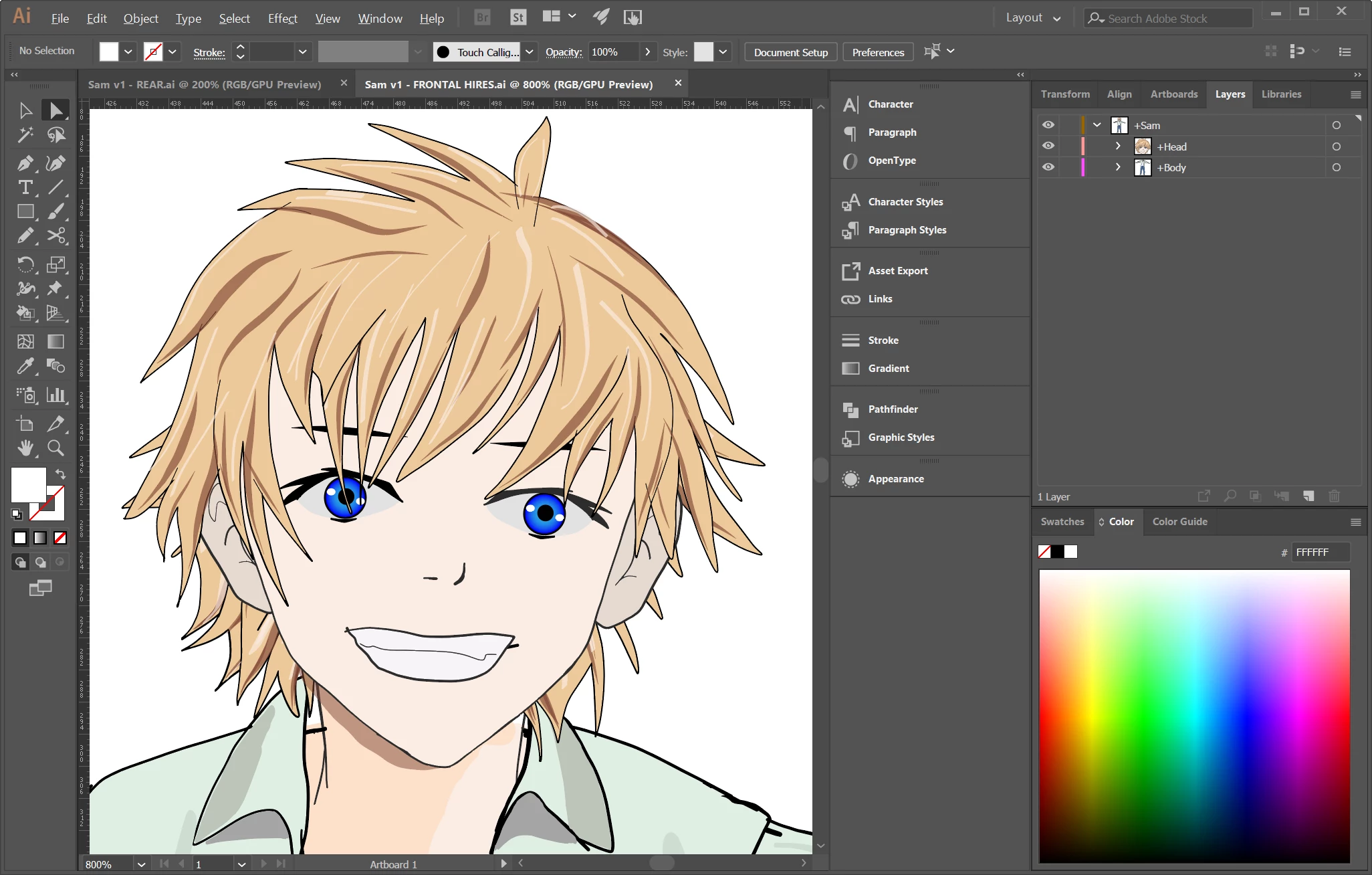Screen dimensions: 1372x875
Task: Activate the Zoom tool
Action: (x=55, y=448)
